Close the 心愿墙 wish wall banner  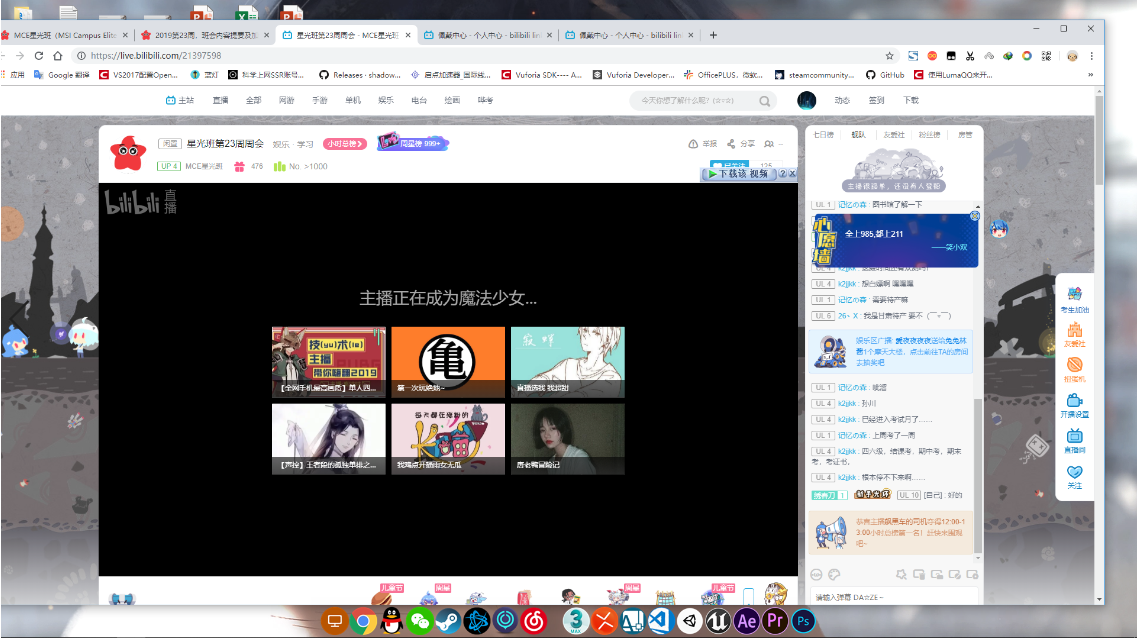click(x=975, y=216)
